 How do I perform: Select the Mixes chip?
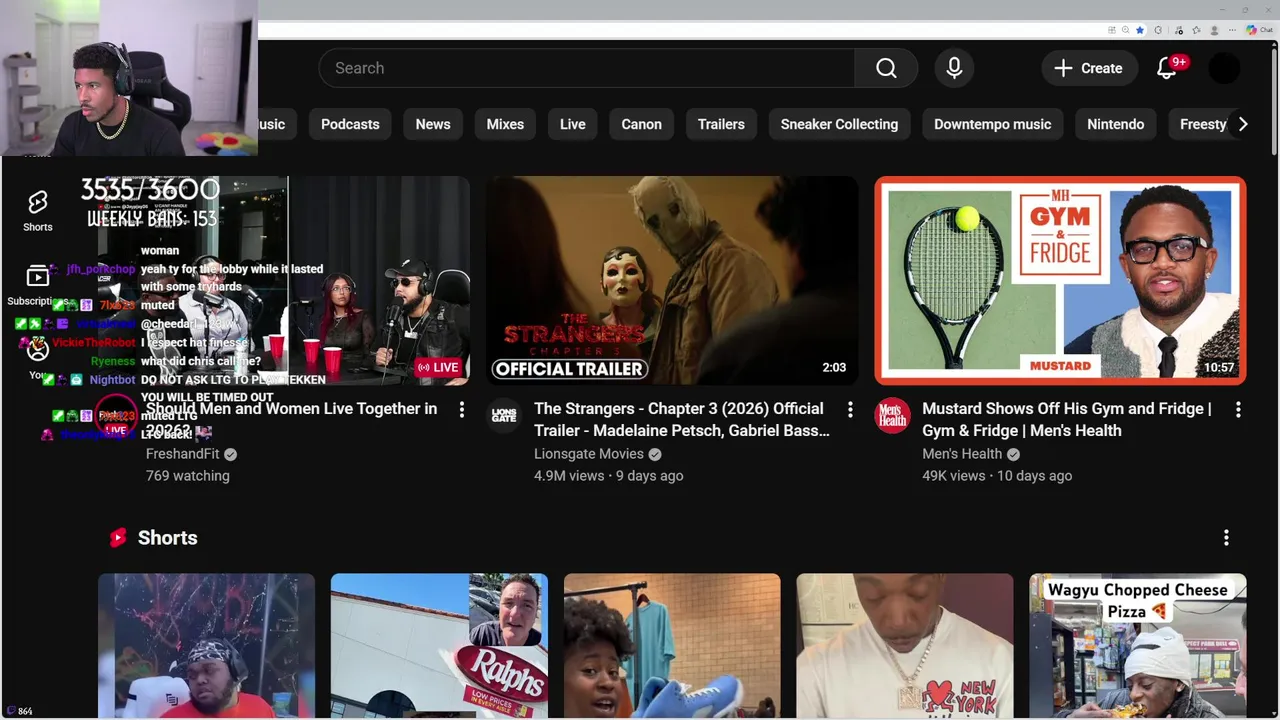coord(505,124)
